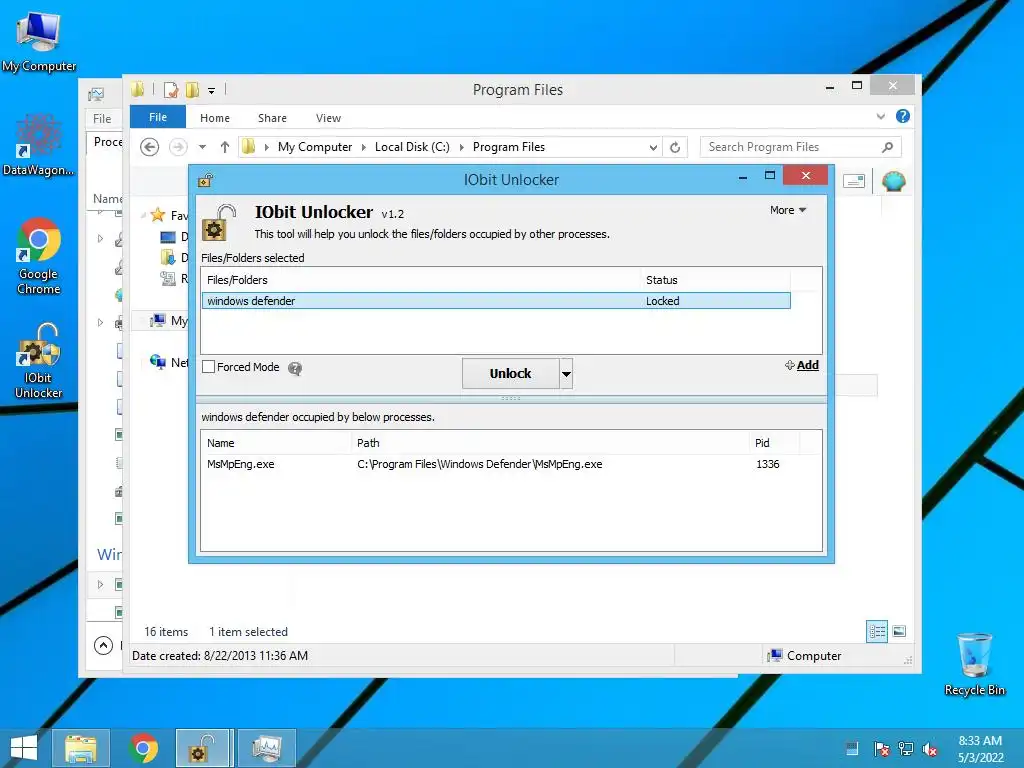This screenshot has width=1024, height=768.
Task: Open the File menu in Task Manager window
Action: (x=102, y=118)
